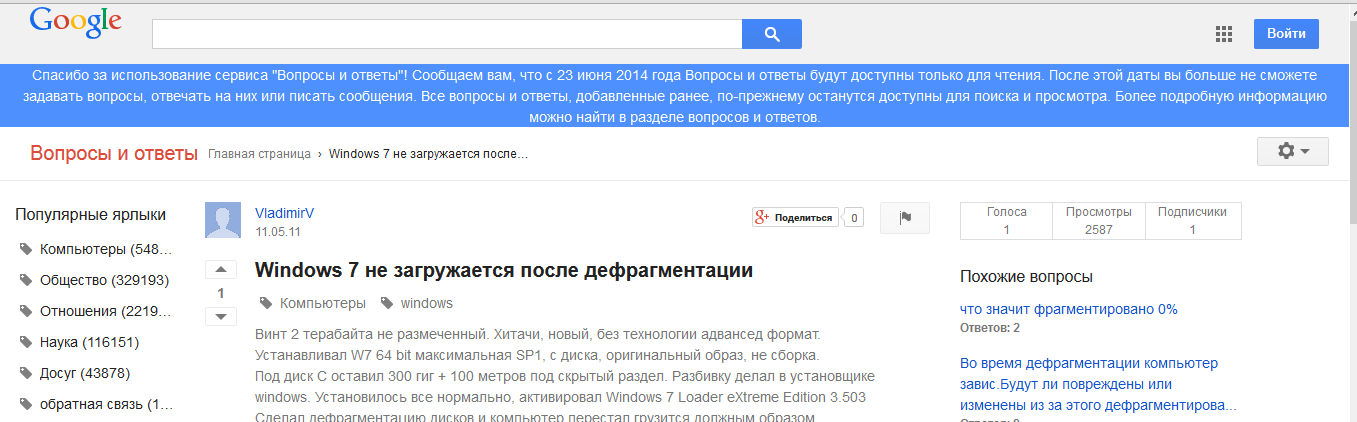Click the question title Windows 7 не загружается
The width and height of the screenshot is (1357, 422).
(x=504, y=270)
